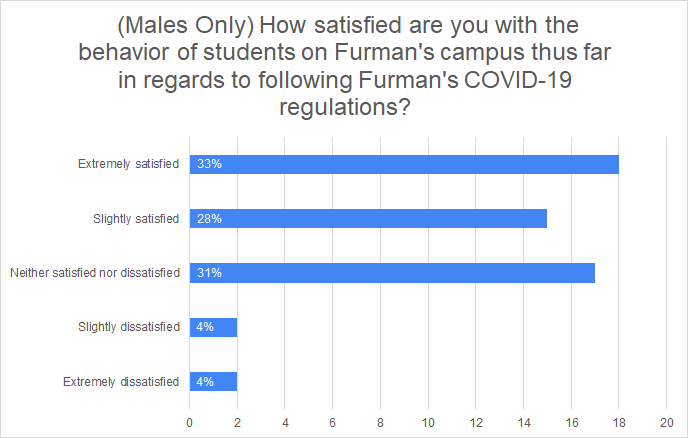Click the 6 tick on horizontal axis
Screen dimensions: 688x438
[x=333, y=420]
